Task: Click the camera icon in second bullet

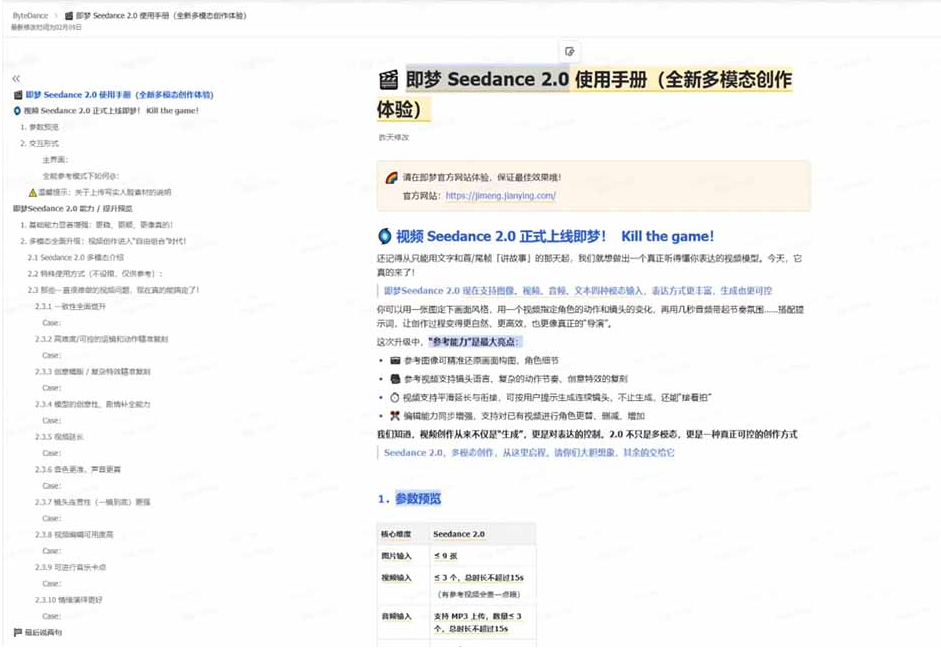Action: pos(395,379)
